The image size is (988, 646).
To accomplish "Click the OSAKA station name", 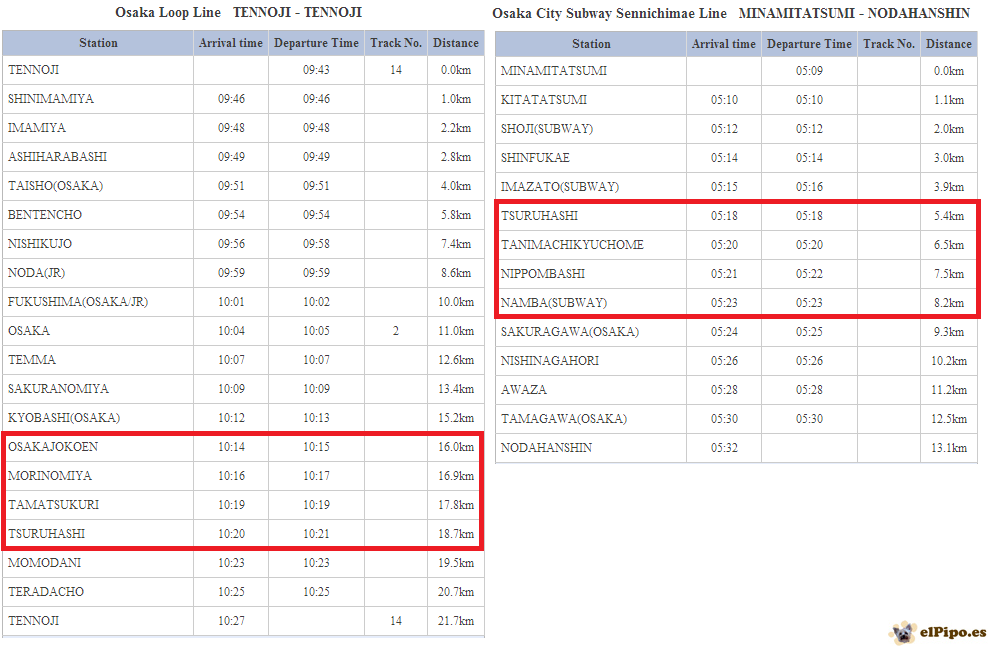I will pos(29,331).
